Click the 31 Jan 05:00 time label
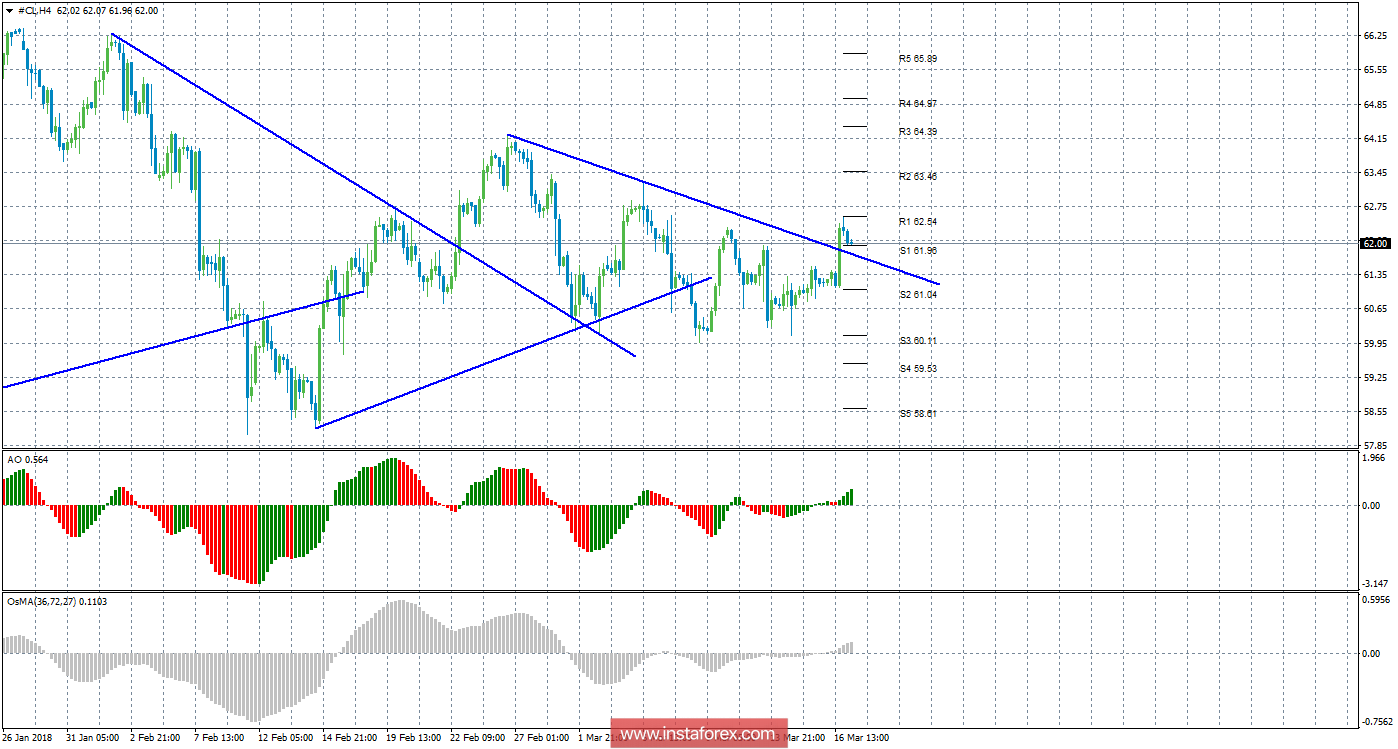 click(x=92, y=739)
